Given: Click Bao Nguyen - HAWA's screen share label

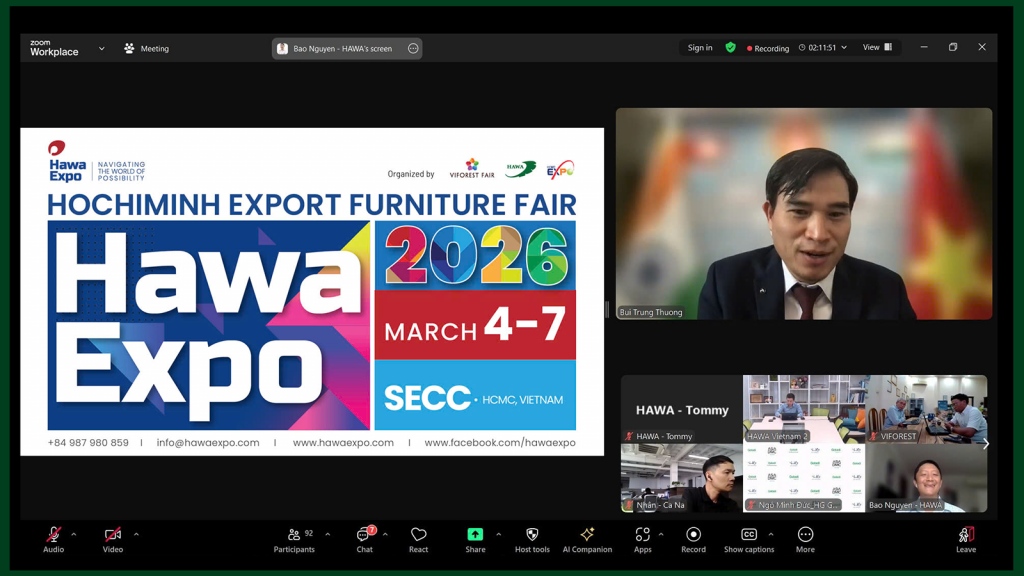Looking at the screenshot, I should point(342,48).
